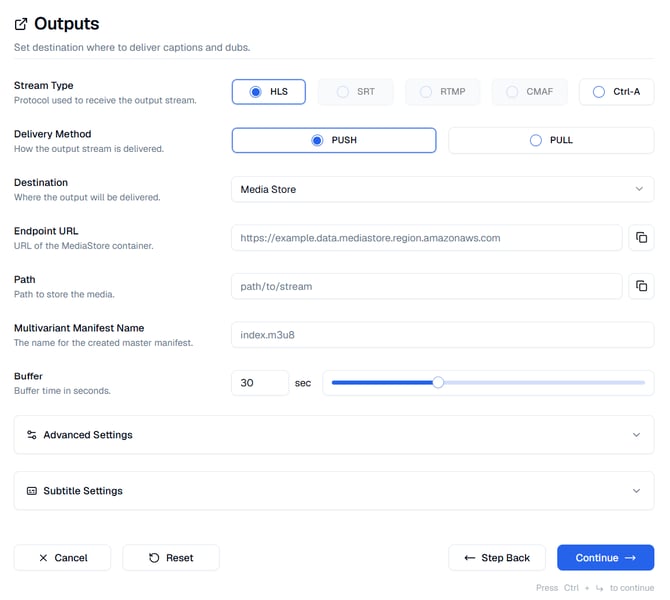The width and height of the screenshot is (670, 600).
Task: Expand the Subtitle Settings section
Action: (x=334, y=491)
